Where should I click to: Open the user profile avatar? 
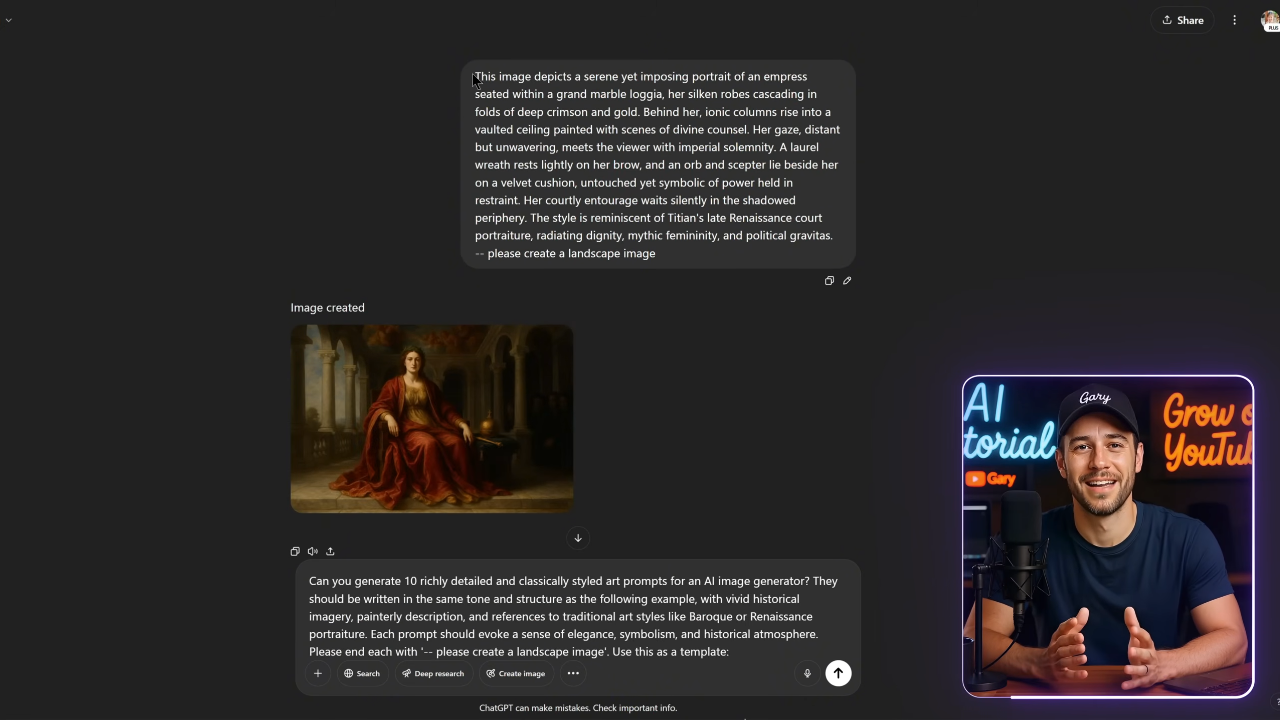1270,21
